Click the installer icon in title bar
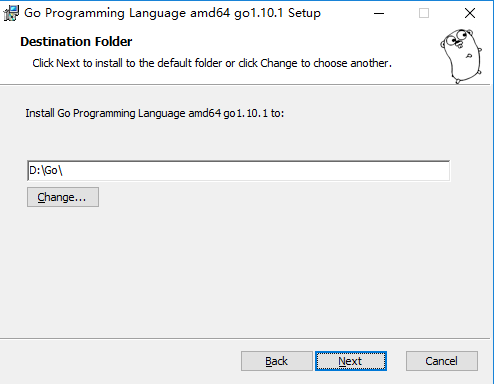The height and width of the screenshot is (384, 494). coord(11,13)
